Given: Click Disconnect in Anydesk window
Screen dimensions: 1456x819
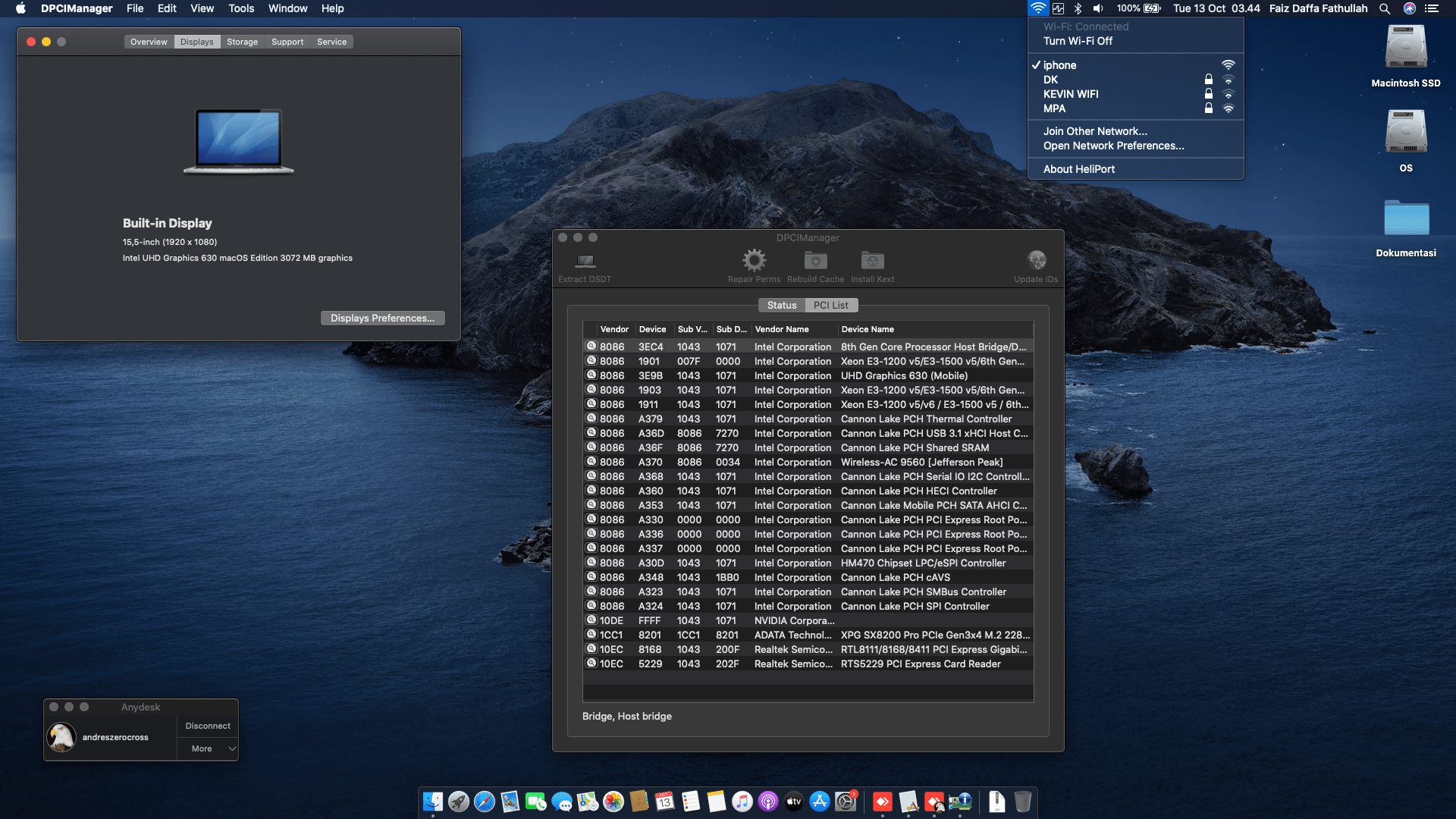Looking at the screenshot, I should (208, 726).
